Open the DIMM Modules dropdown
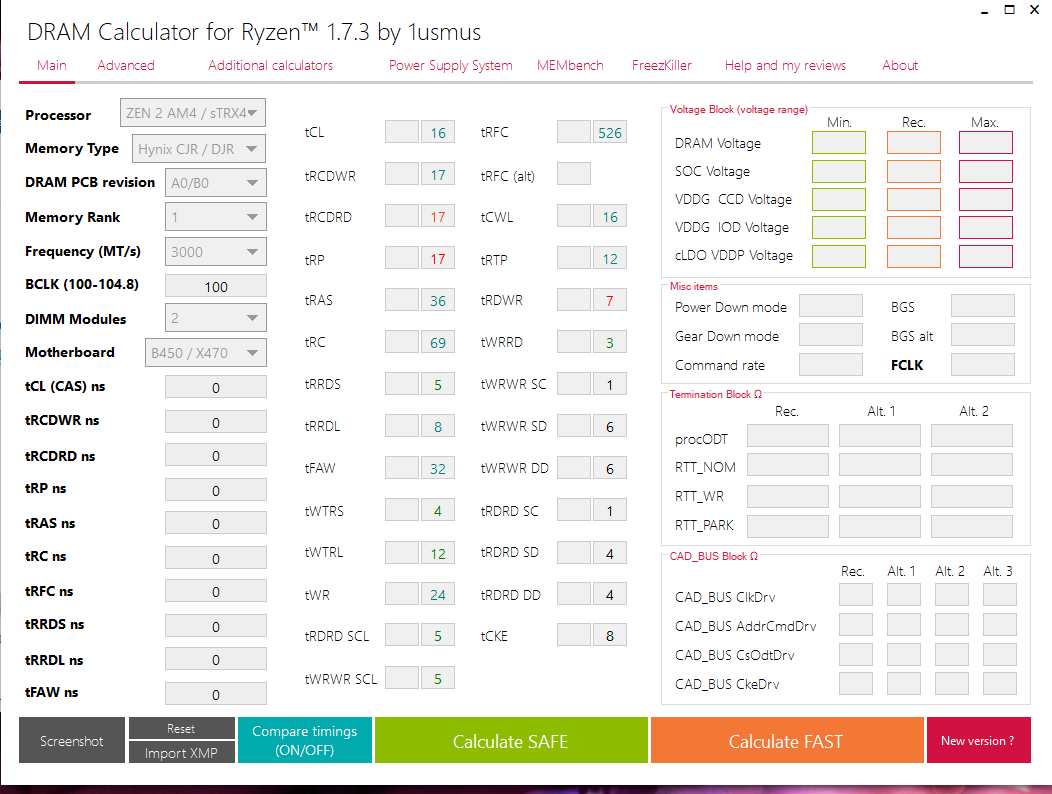The width and height of the screenshot is (1052, 794). pyautogui.click(x=215, y=318)
